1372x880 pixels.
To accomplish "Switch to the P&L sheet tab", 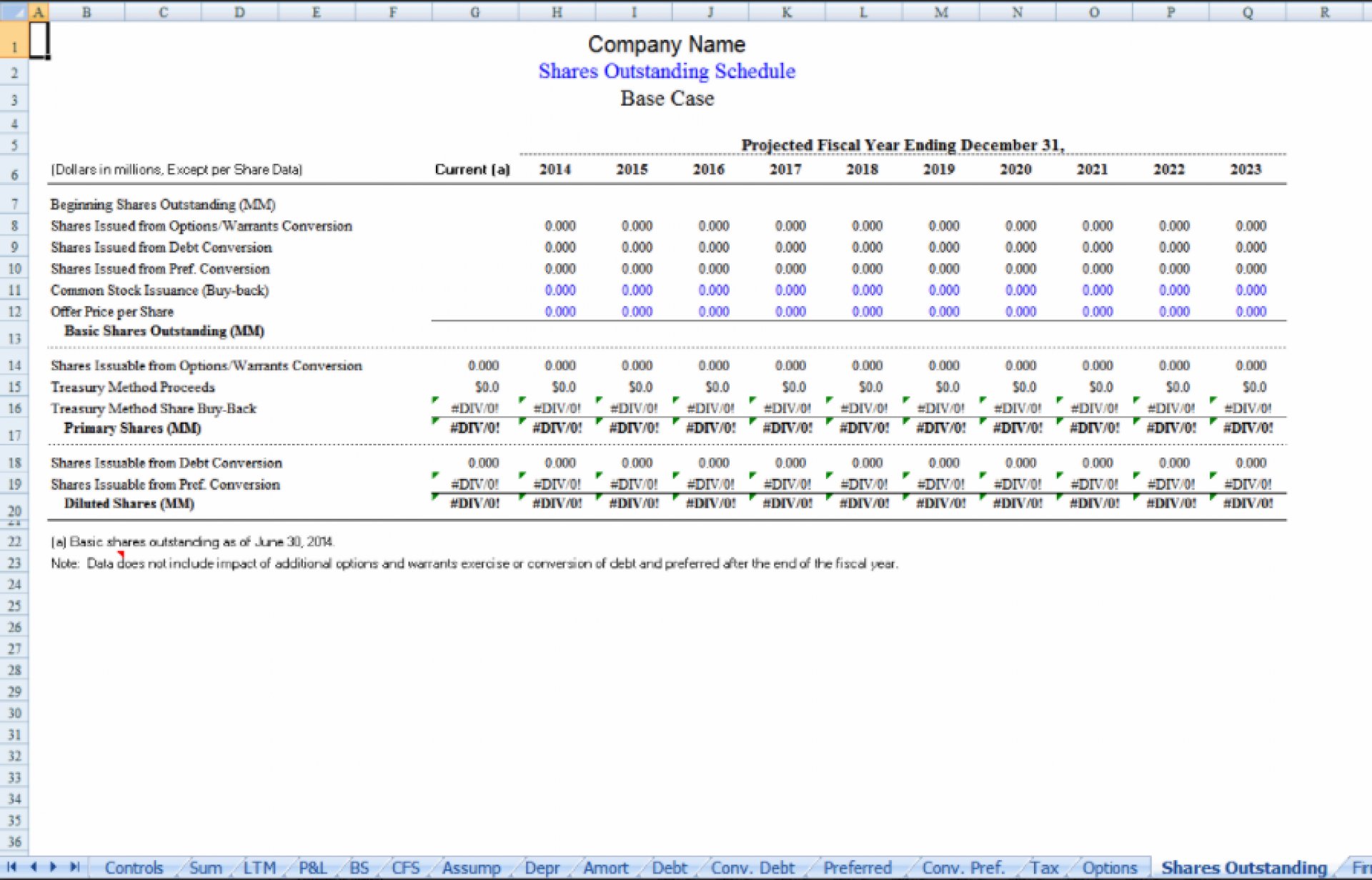I will pyautogui.click(x=312, y=868).
